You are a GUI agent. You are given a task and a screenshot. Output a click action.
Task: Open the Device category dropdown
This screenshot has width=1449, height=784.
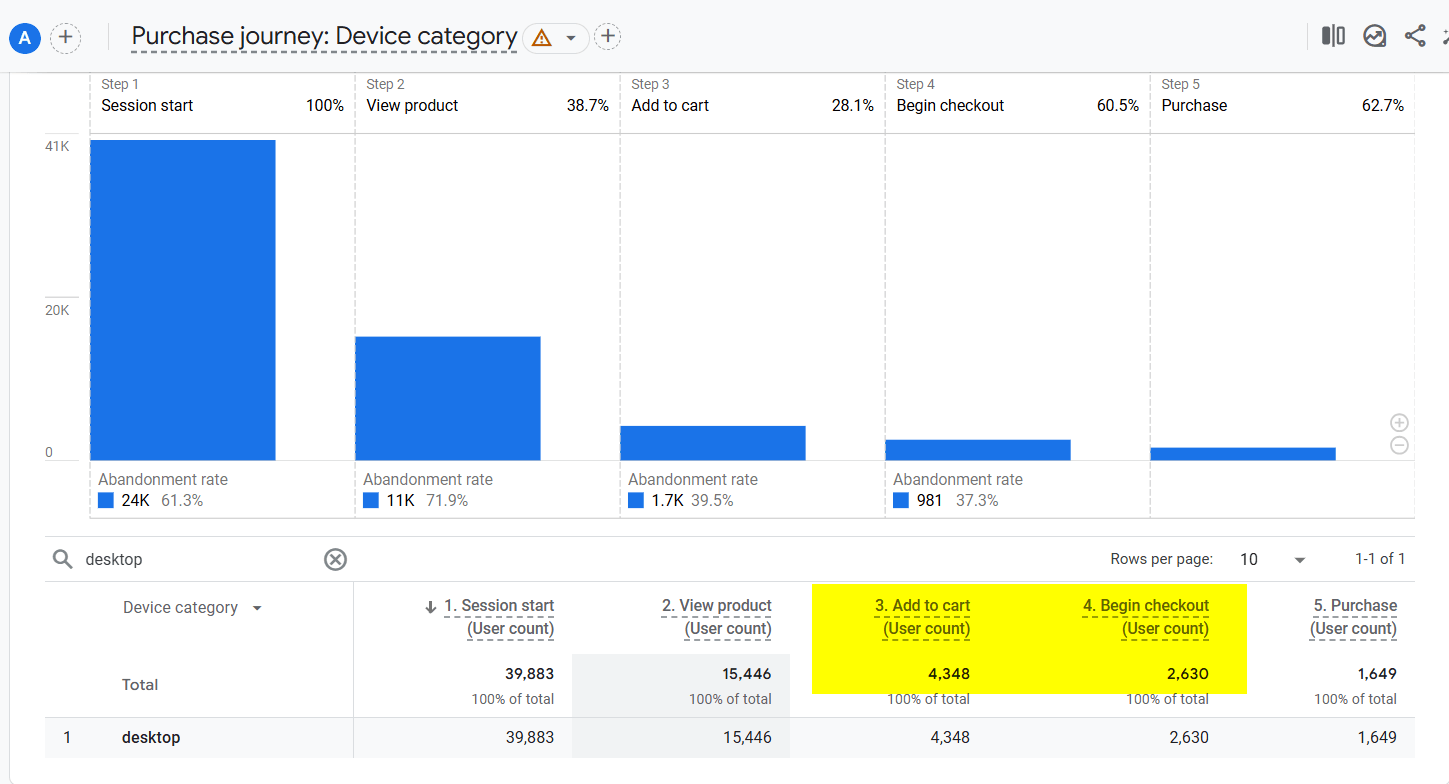[x=257, y=607]
